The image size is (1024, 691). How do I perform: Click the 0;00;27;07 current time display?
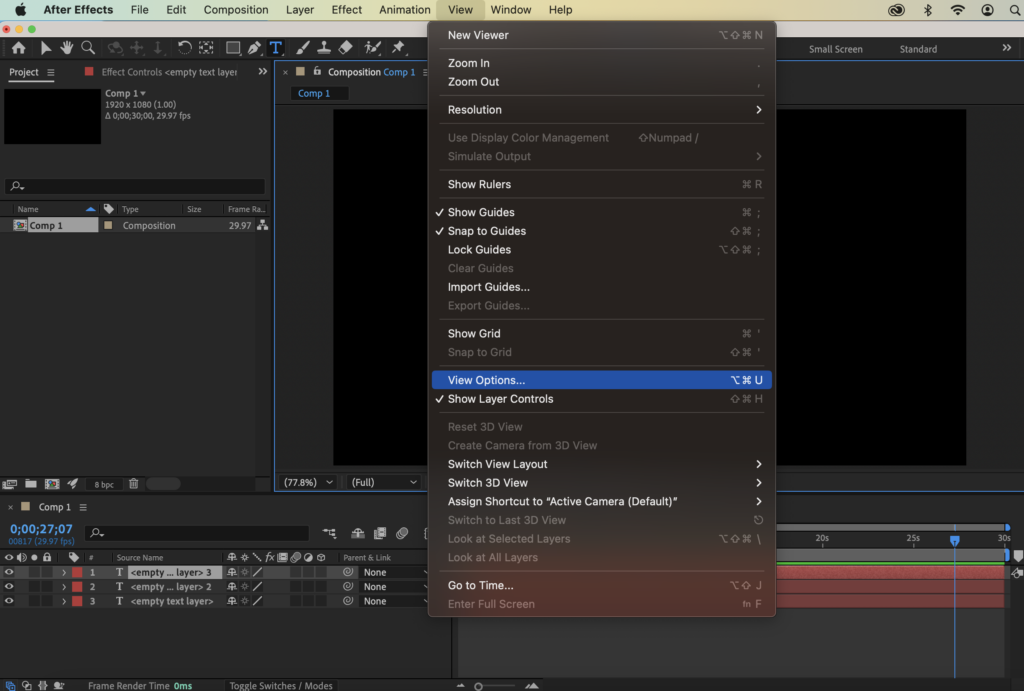click(x=41, y=529)
